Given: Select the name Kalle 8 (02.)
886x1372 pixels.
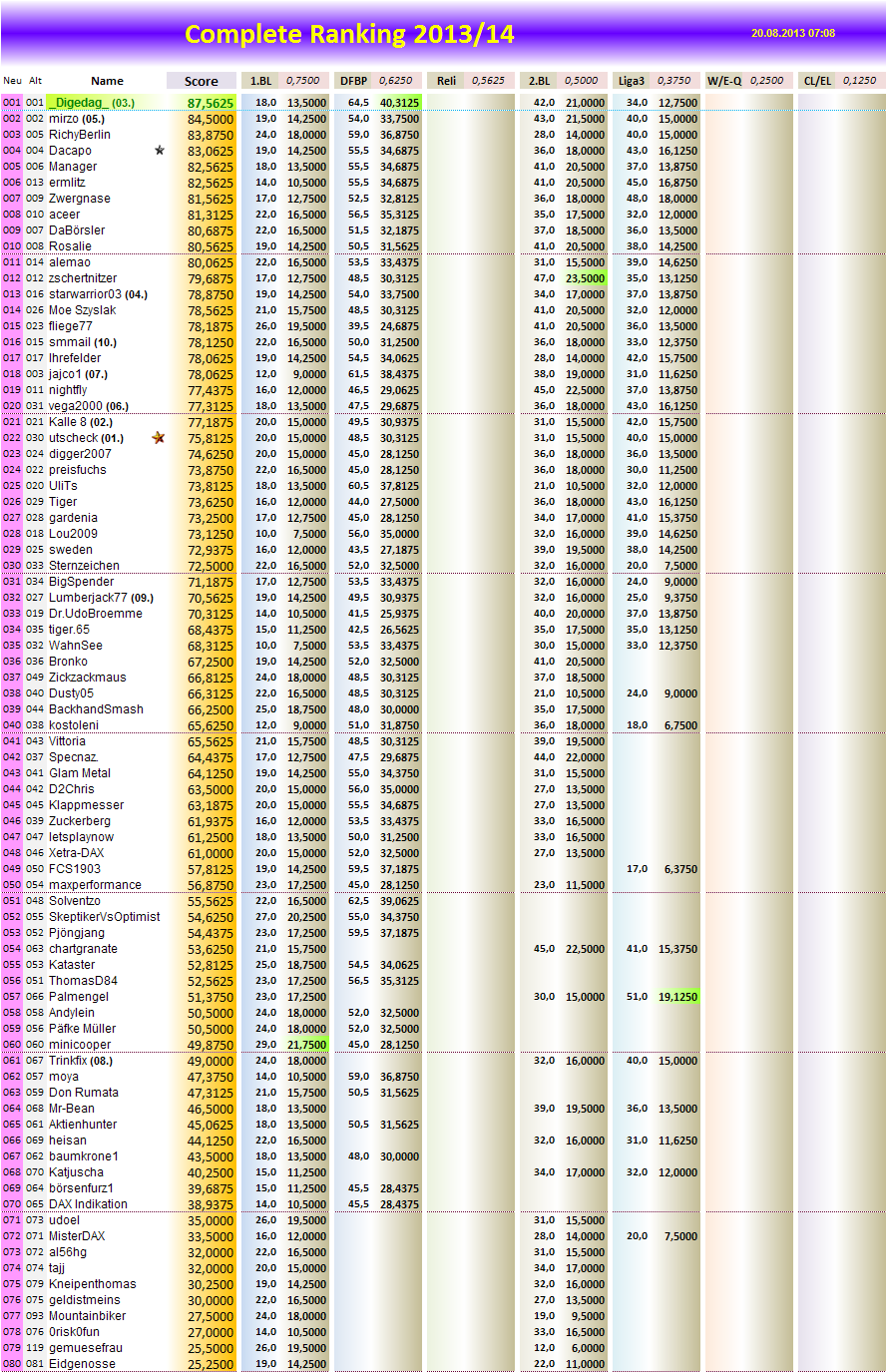Looking at the screenshot, I should [81, 422].
